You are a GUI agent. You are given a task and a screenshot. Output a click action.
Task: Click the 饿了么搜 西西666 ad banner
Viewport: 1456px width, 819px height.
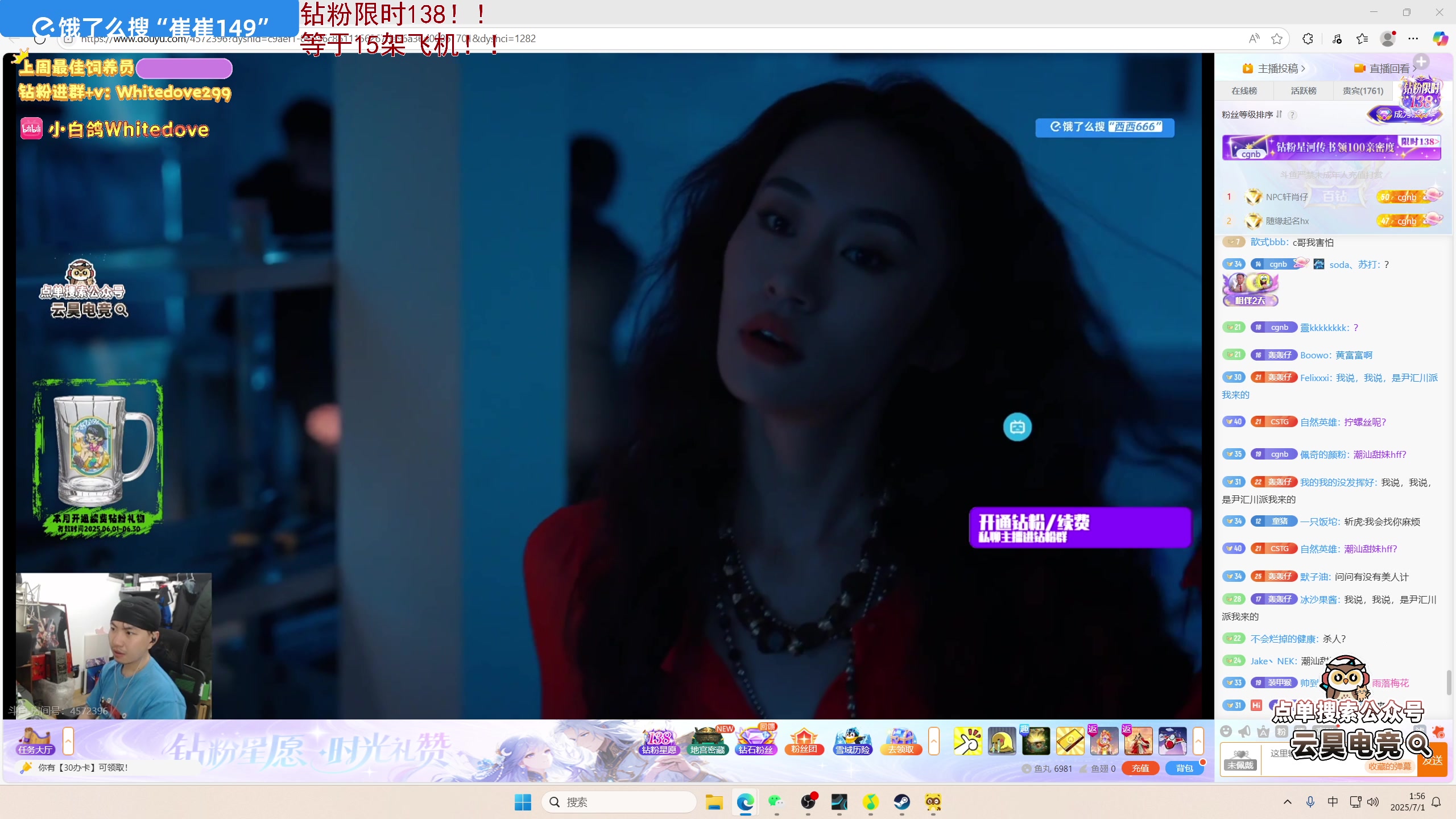pyautogui.click(x=1105, y=127)
